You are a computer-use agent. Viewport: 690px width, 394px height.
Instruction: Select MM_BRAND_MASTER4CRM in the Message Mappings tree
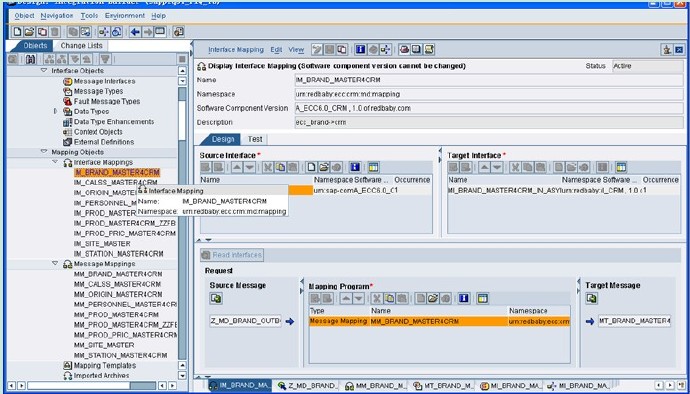point(118,274)
